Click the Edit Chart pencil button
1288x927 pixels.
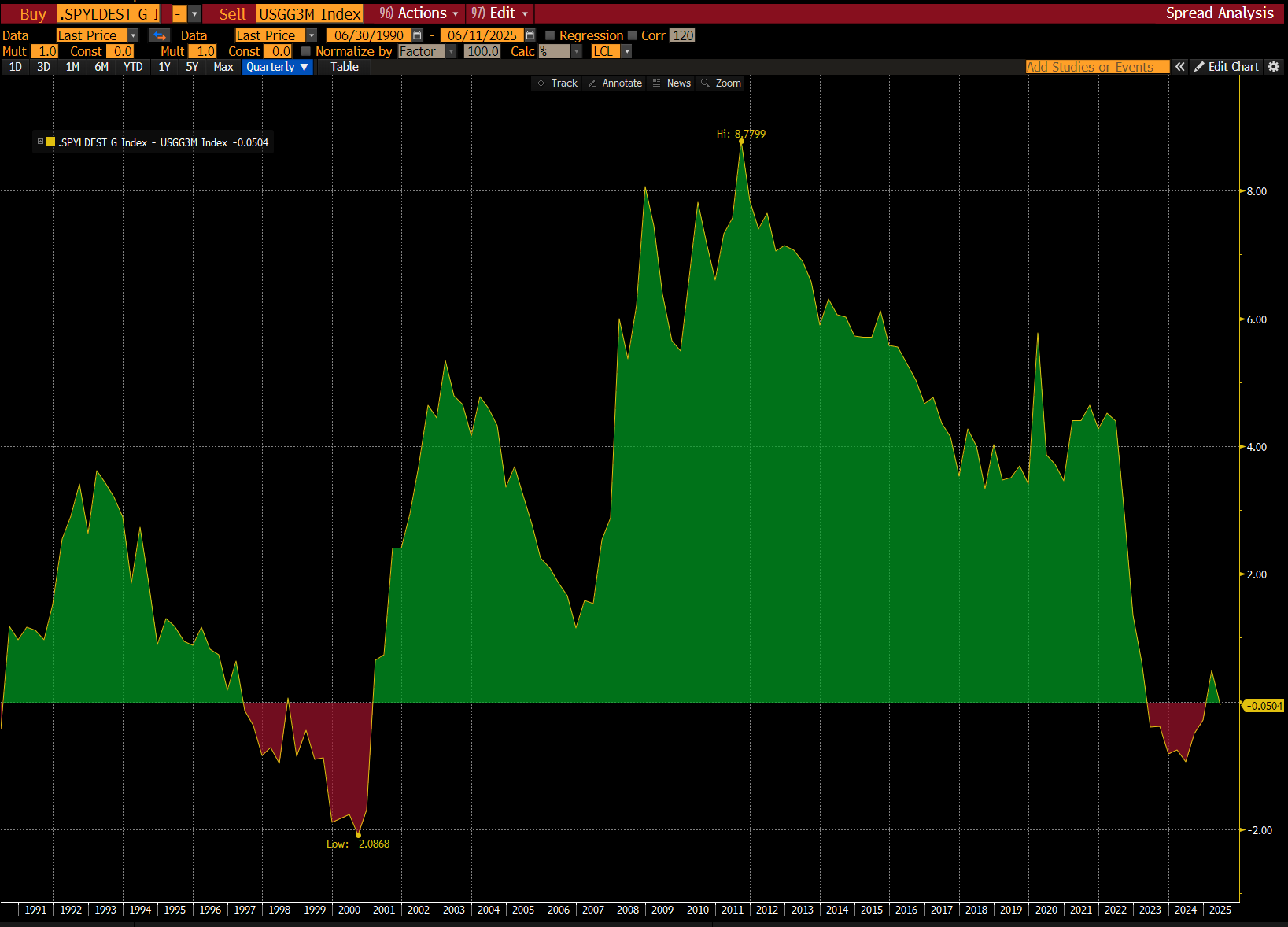click(1227, 67)
